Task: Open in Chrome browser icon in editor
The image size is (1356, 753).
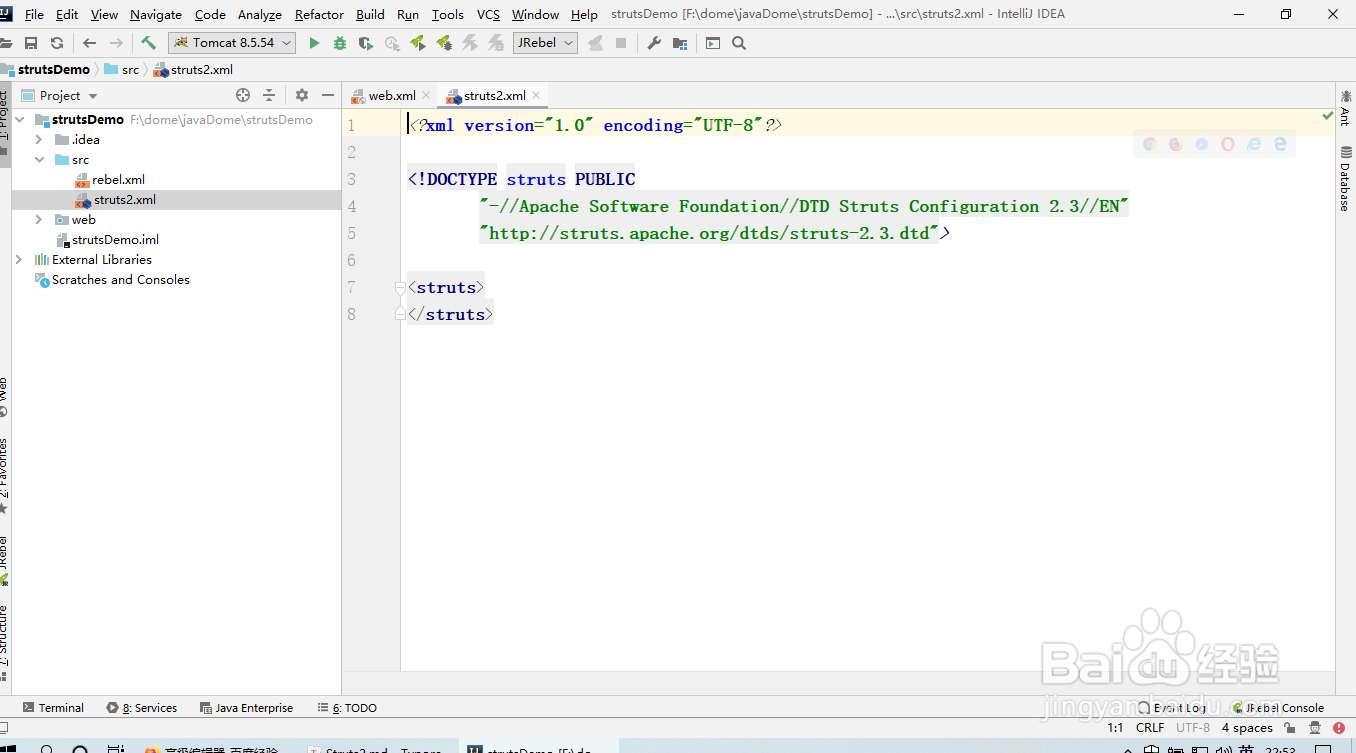Action: (x=1150, y=144)
